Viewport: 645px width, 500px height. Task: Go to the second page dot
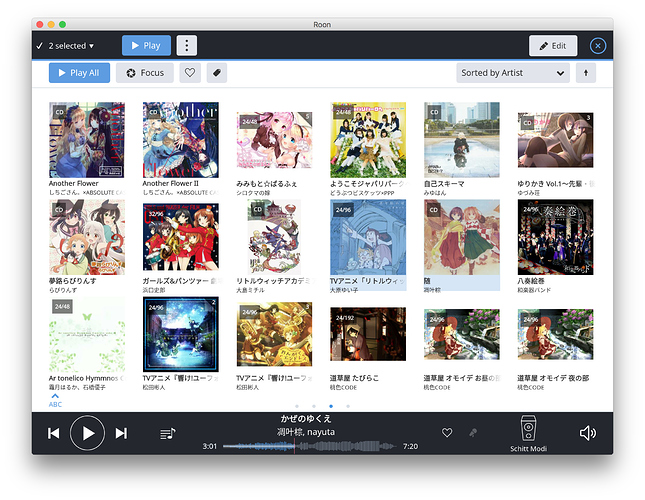(314, 406)
